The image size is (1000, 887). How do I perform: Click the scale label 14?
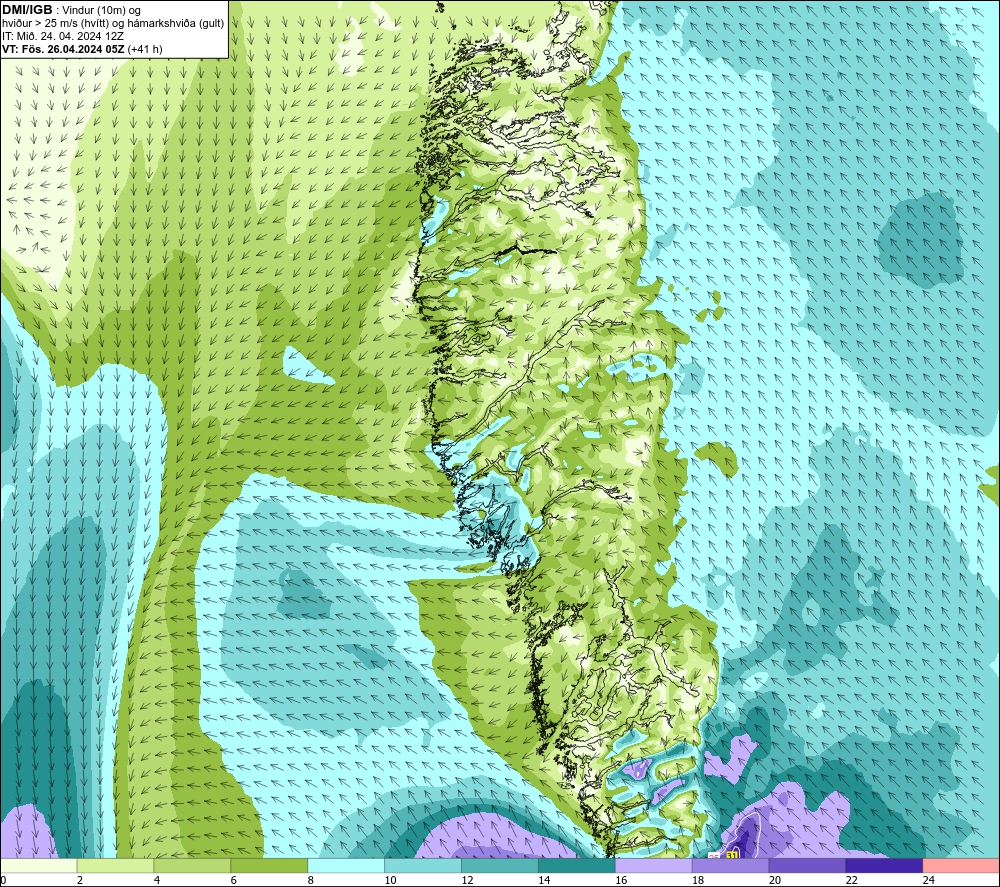[x=544, y=880]
